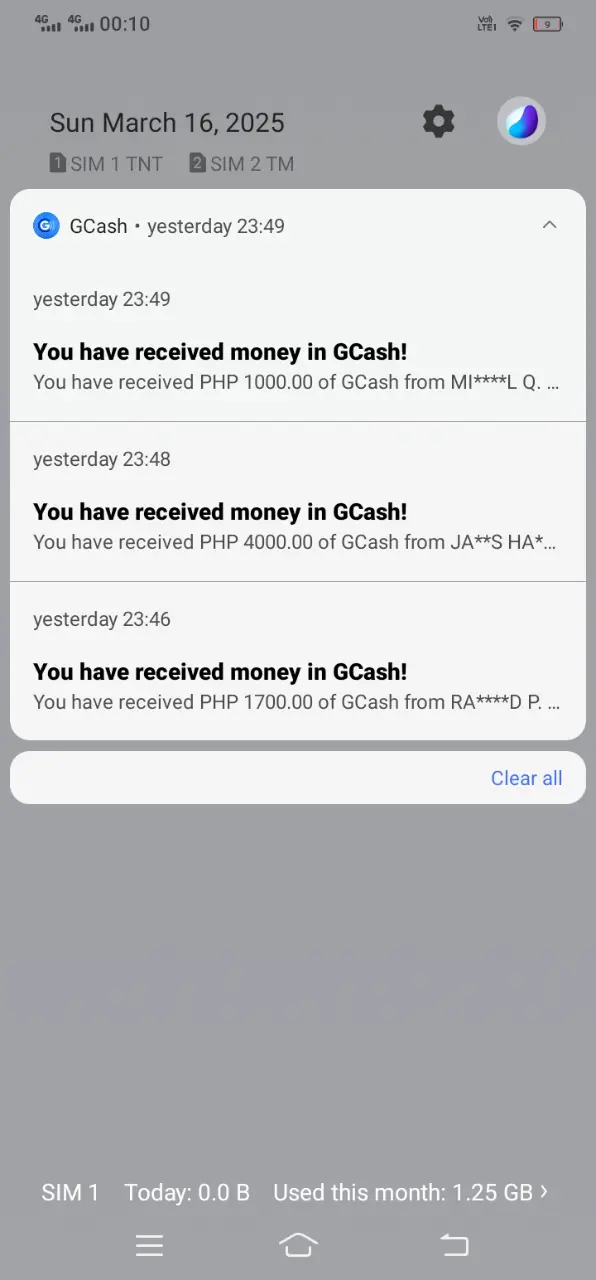Open notification for PHP 4000.00 received
Screen dimensions: 596x1280
pos(298,501)
